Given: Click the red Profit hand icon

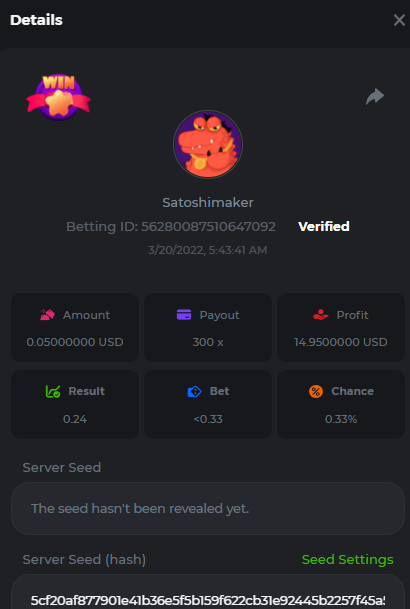Looking at the screenshot, I should coord(321,315).
